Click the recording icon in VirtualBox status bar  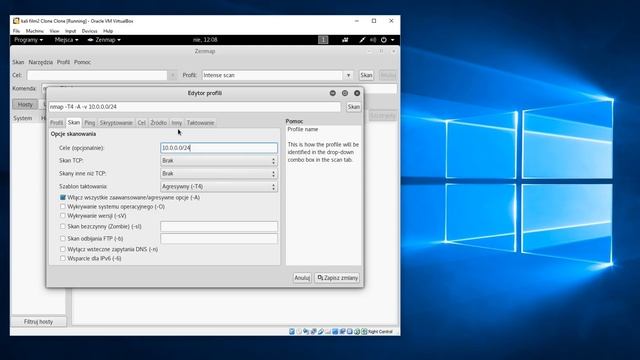click(342, 331)
